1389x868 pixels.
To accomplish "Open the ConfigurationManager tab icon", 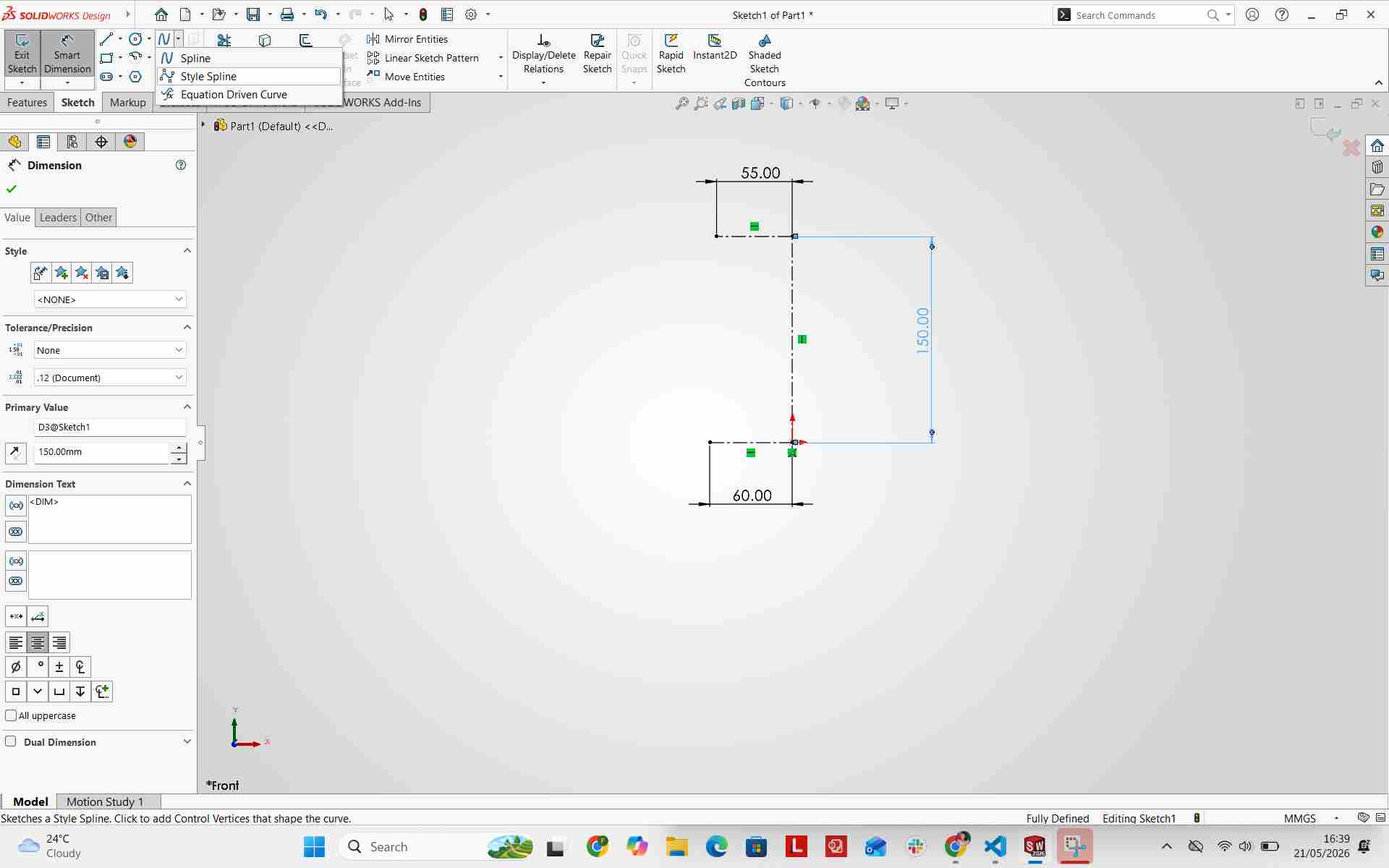I will click(x=72, y=142).
